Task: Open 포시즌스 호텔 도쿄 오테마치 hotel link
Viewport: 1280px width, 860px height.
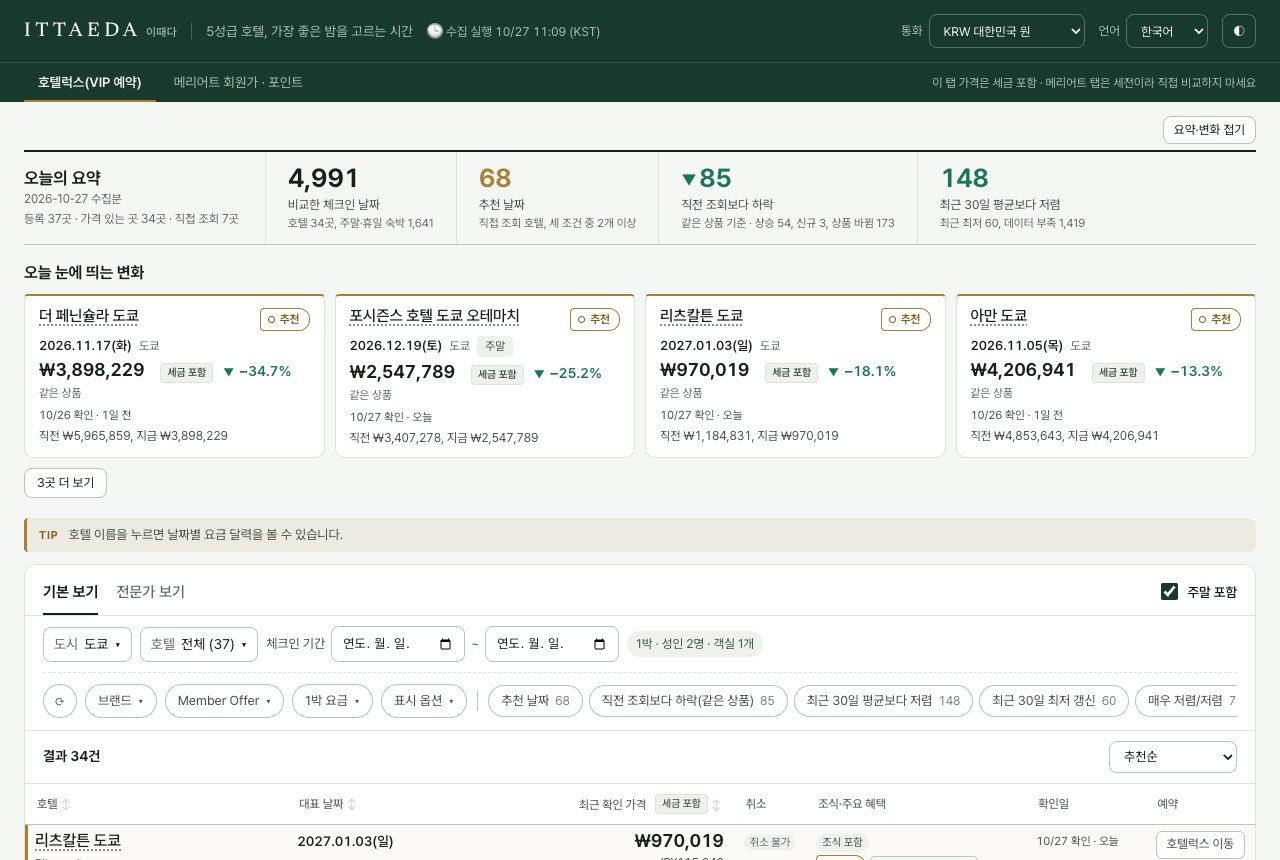Action: pos(434,316)
